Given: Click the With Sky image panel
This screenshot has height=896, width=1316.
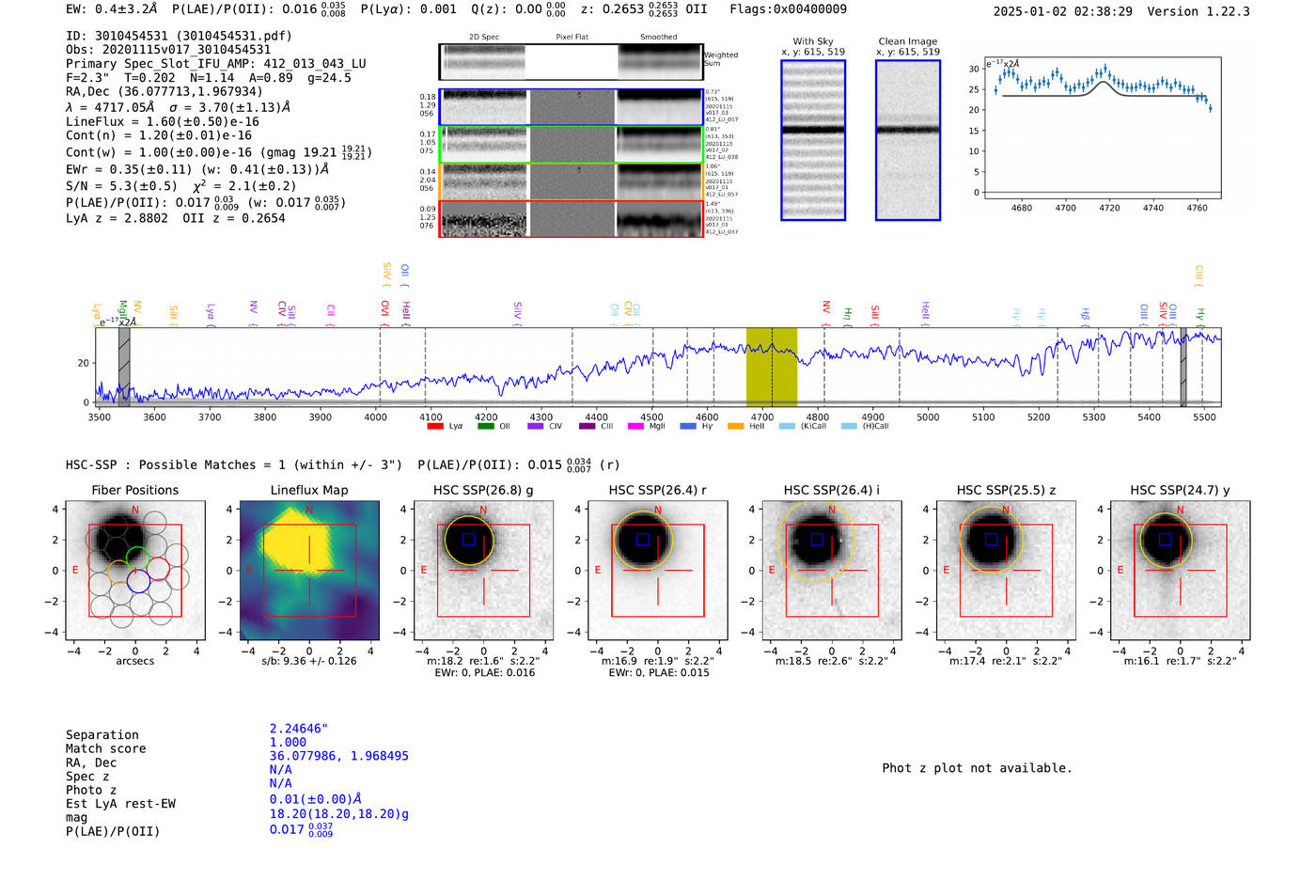Looking at the screenshot, I should (813, 140).
